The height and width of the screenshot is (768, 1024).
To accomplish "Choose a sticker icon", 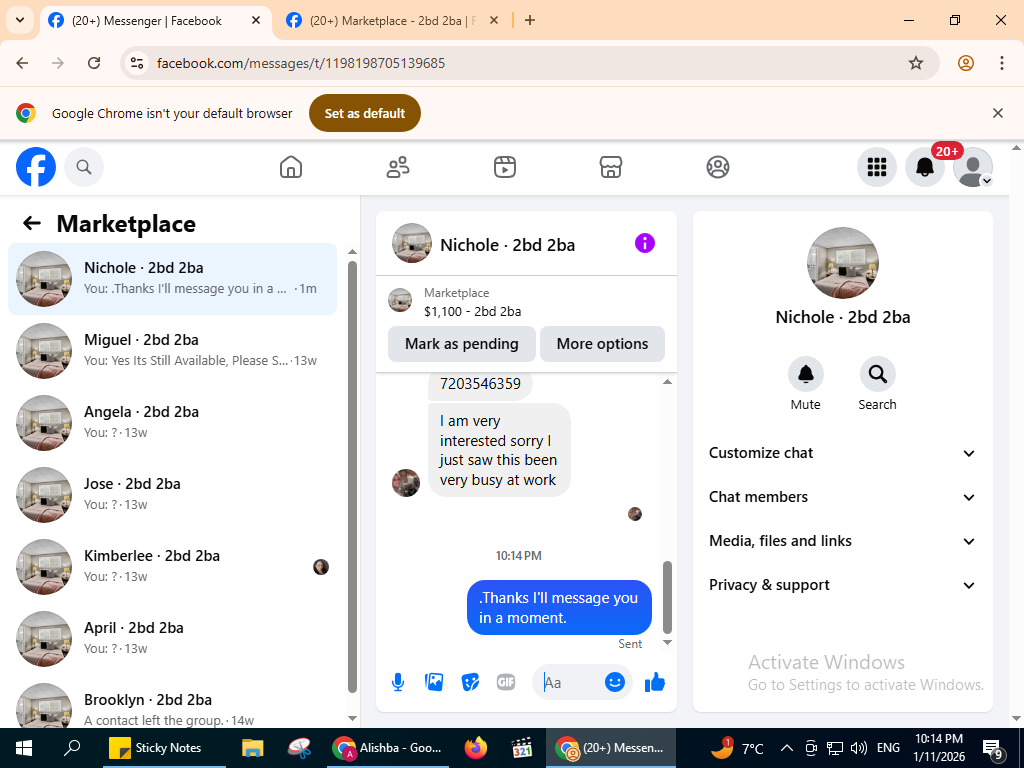I will pyautogui.click(x=470, y=682).
